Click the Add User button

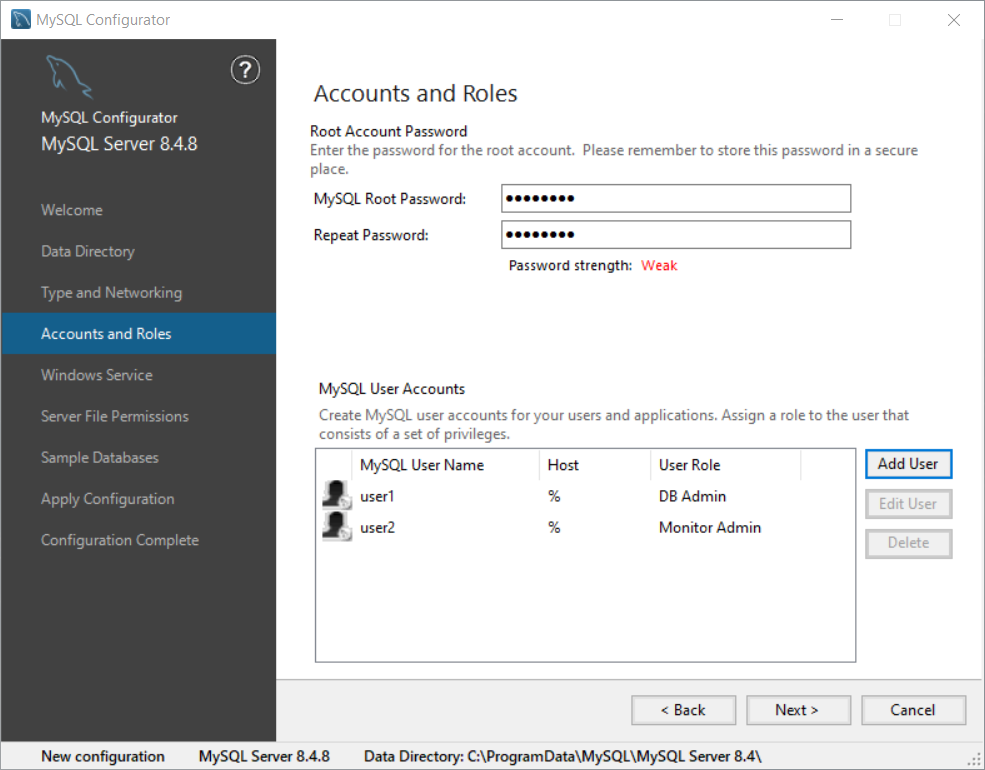(908, 464)
